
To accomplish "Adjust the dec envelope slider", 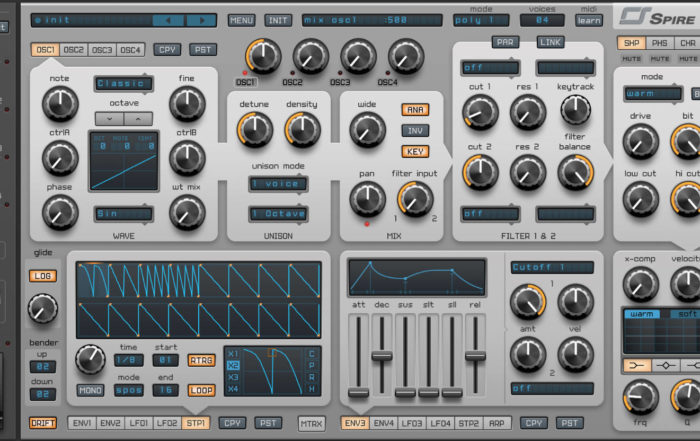I will (382, 356).
